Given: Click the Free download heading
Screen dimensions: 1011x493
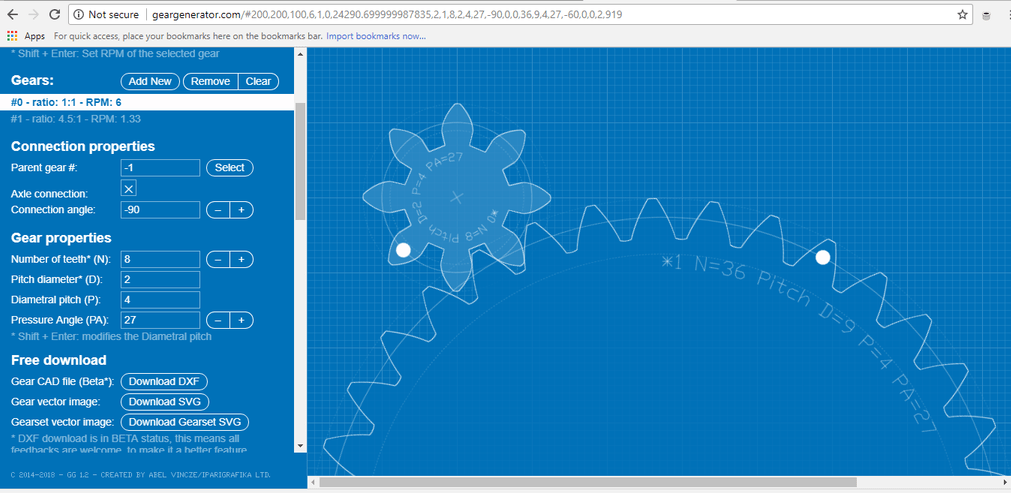Looking at the screenshot, I should (x=59, y=360).
